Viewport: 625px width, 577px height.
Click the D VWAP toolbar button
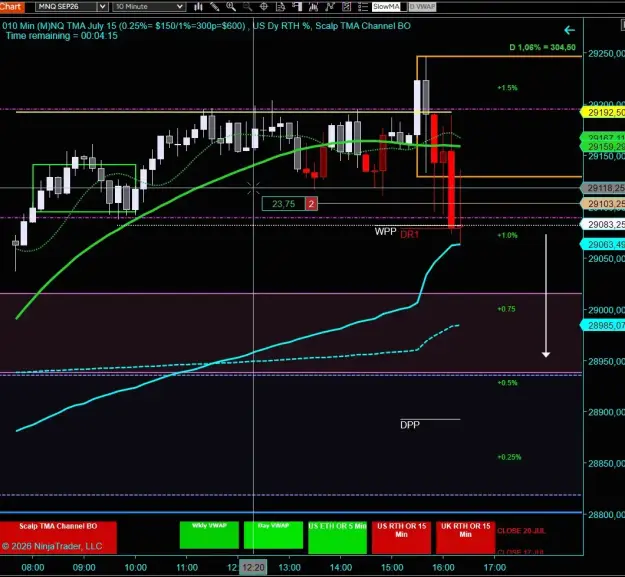(423, 6)
